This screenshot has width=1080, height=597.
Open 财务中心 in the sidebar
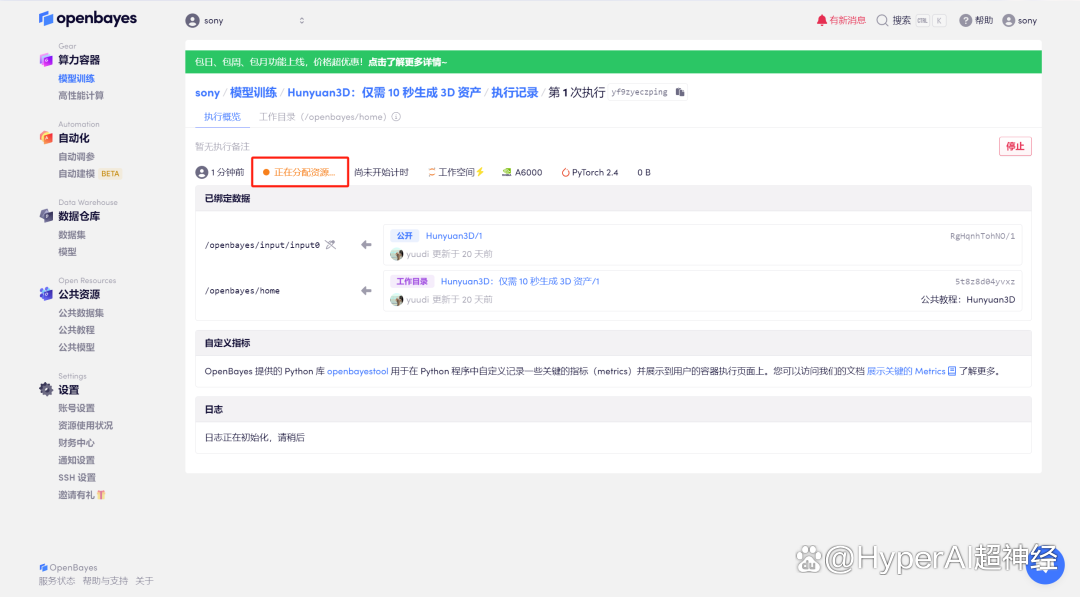76,443
